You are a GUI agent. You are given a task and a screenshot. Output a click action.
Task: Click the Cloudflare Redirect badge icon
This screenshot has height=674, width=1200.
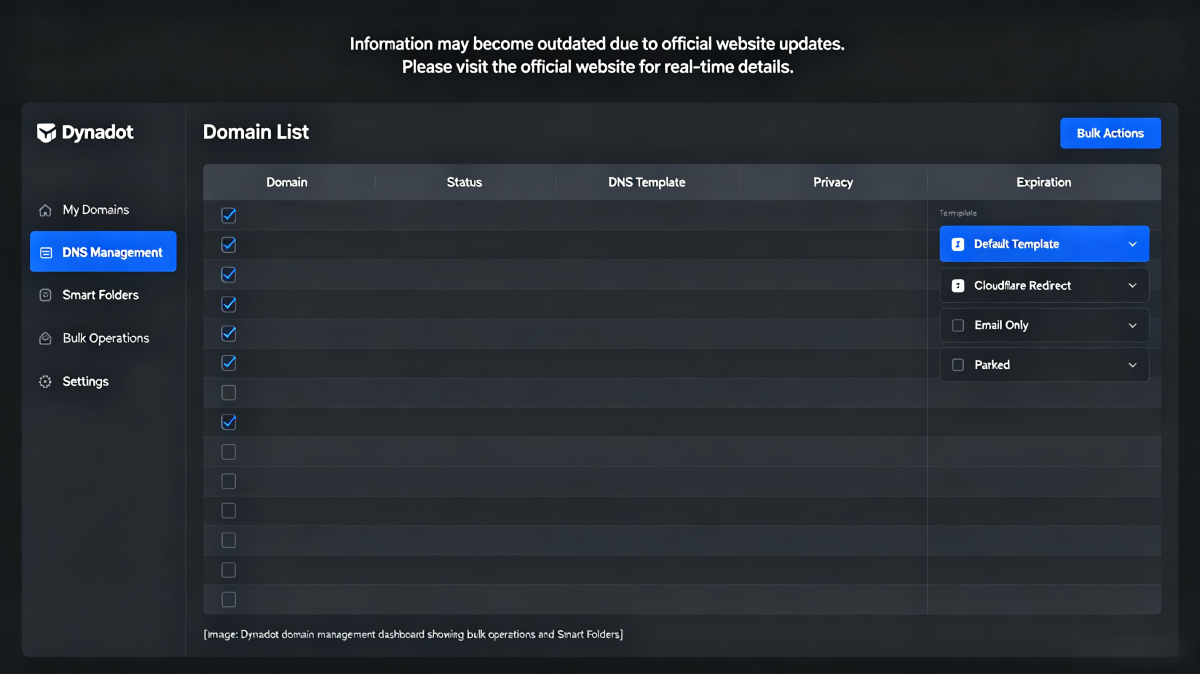958,285
